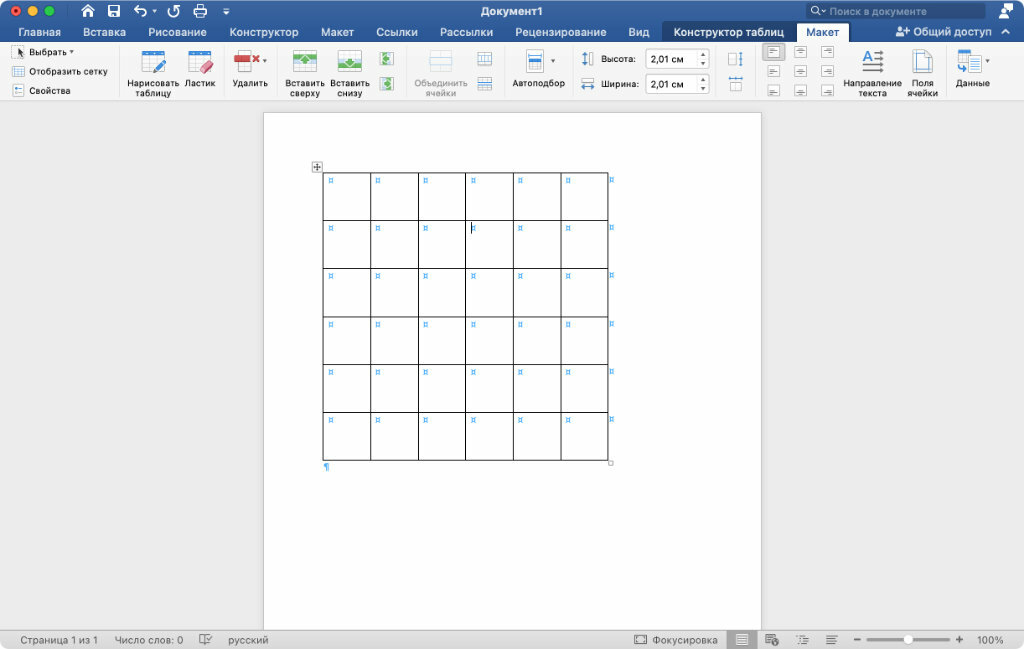The image size is (1024, 649).
Task: Click the print icon in title bar
Action: tap(200, 11)
